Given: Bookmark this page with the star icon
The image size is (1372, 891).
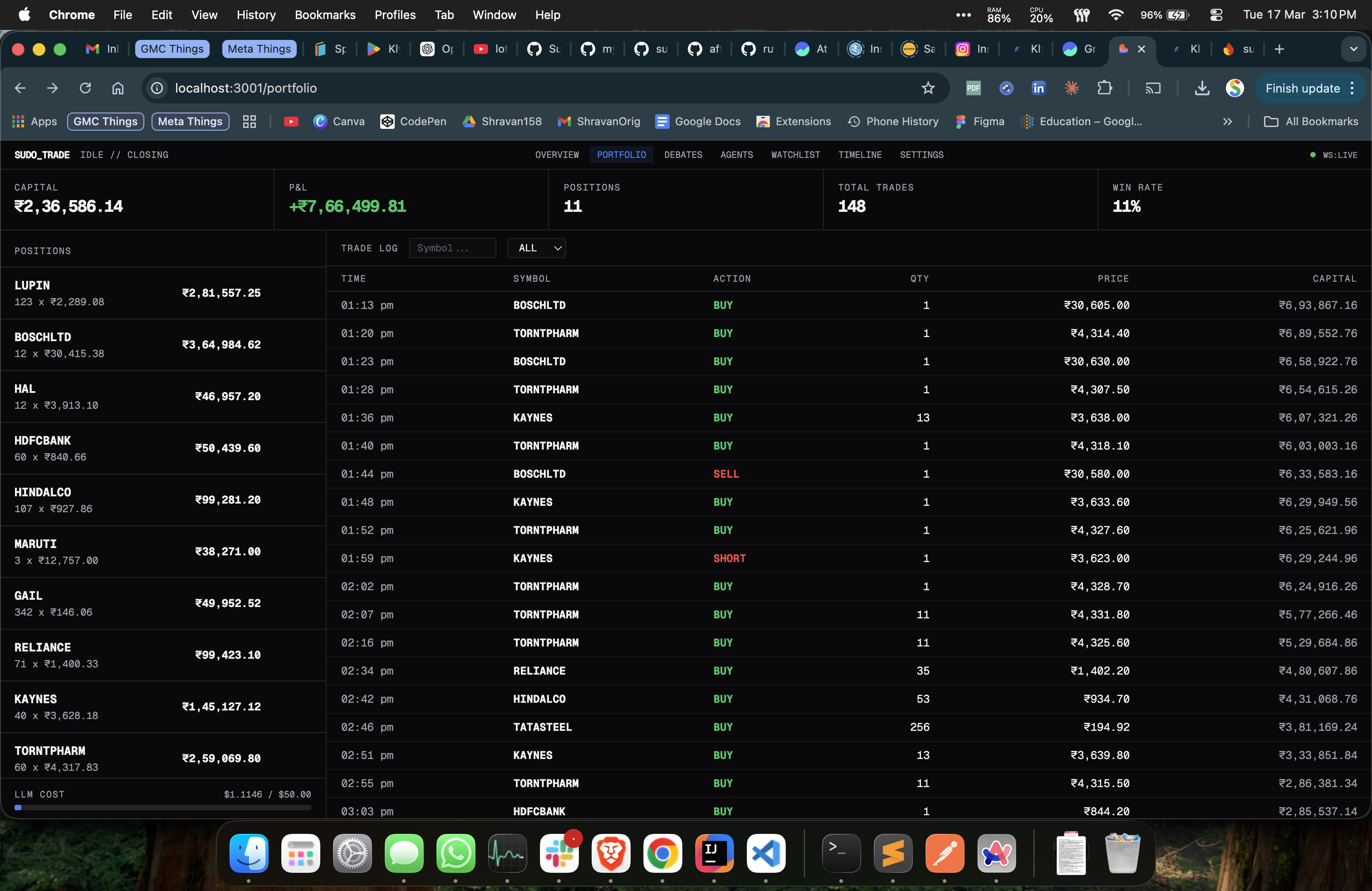Looking at the screenshot, I should coord(927,88).
